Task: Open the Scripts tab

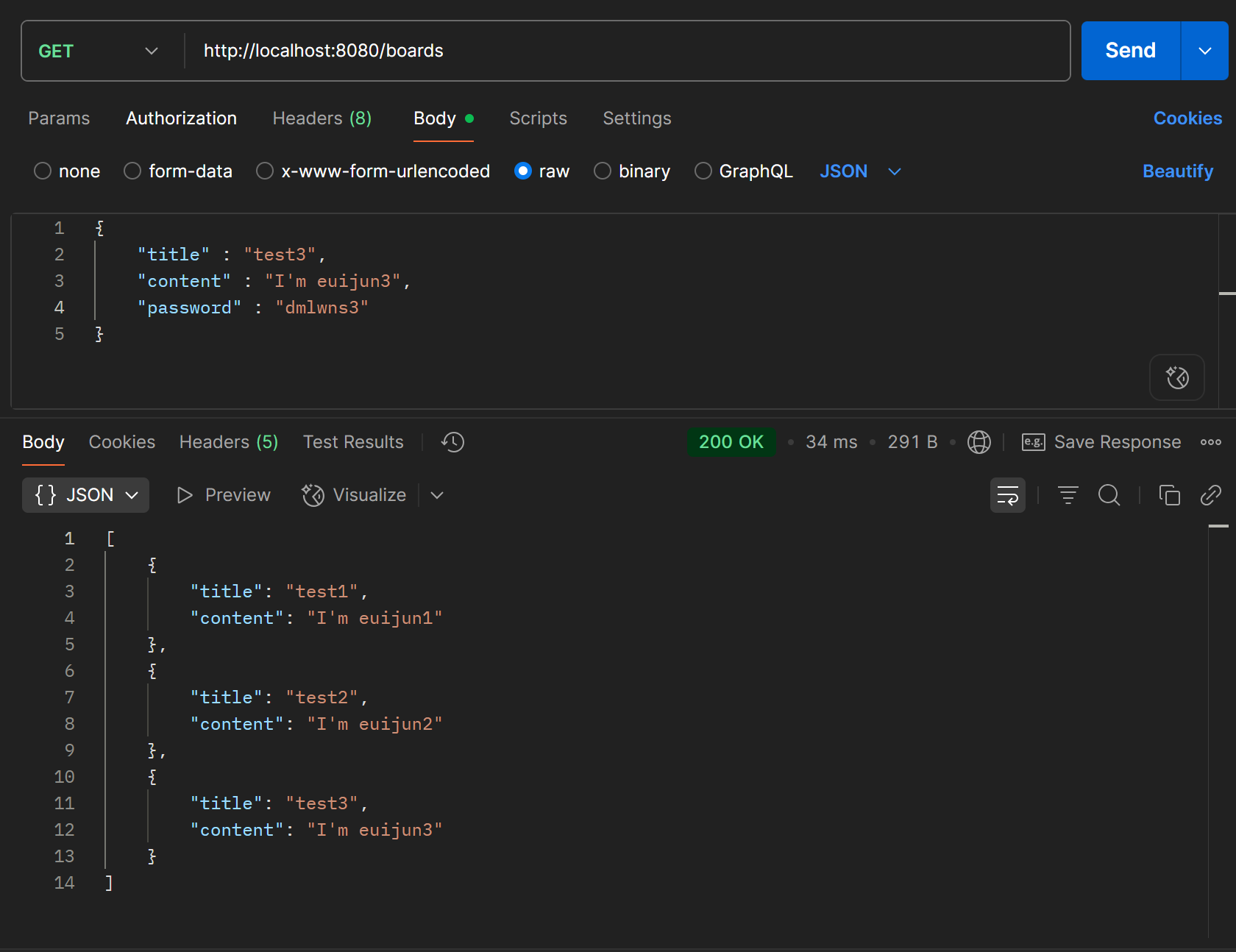Action: (538, 118)
